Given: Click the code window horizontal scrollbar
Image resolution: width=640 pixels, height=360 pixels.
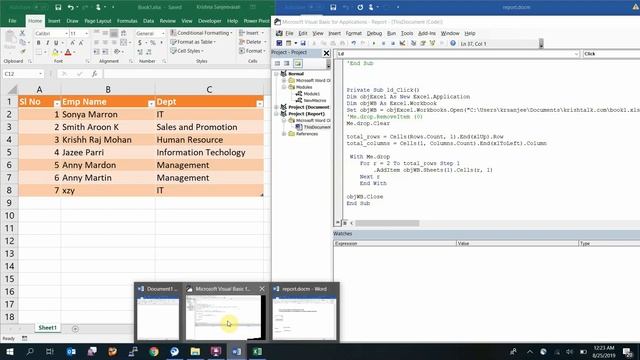Looking at the screenshot, I should pos(387,223).
